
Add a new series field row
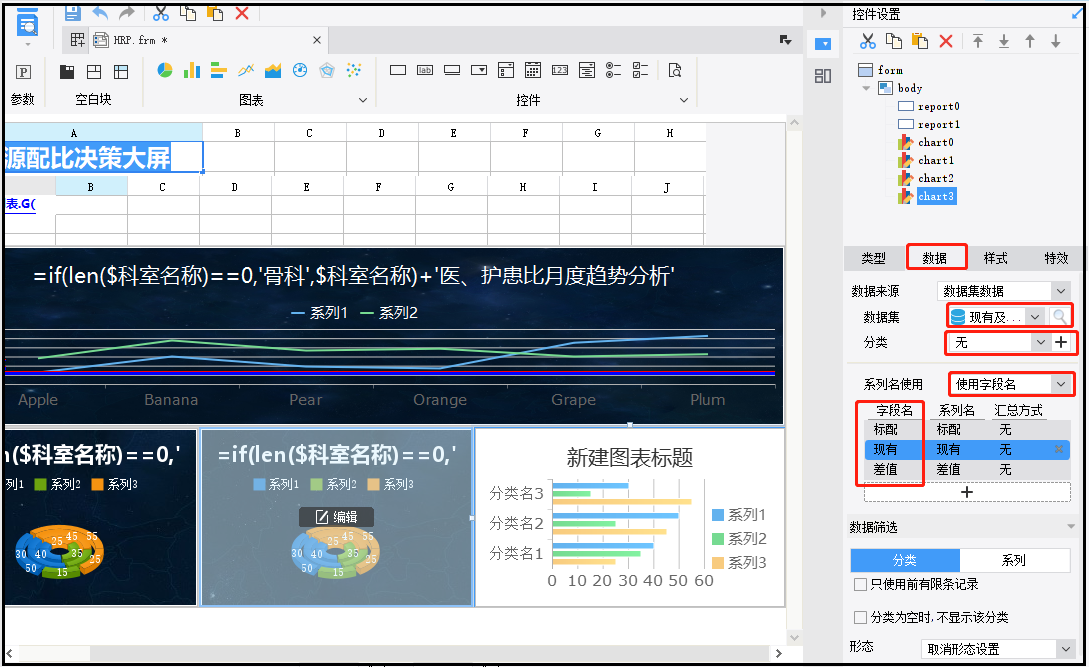[967, 492]
